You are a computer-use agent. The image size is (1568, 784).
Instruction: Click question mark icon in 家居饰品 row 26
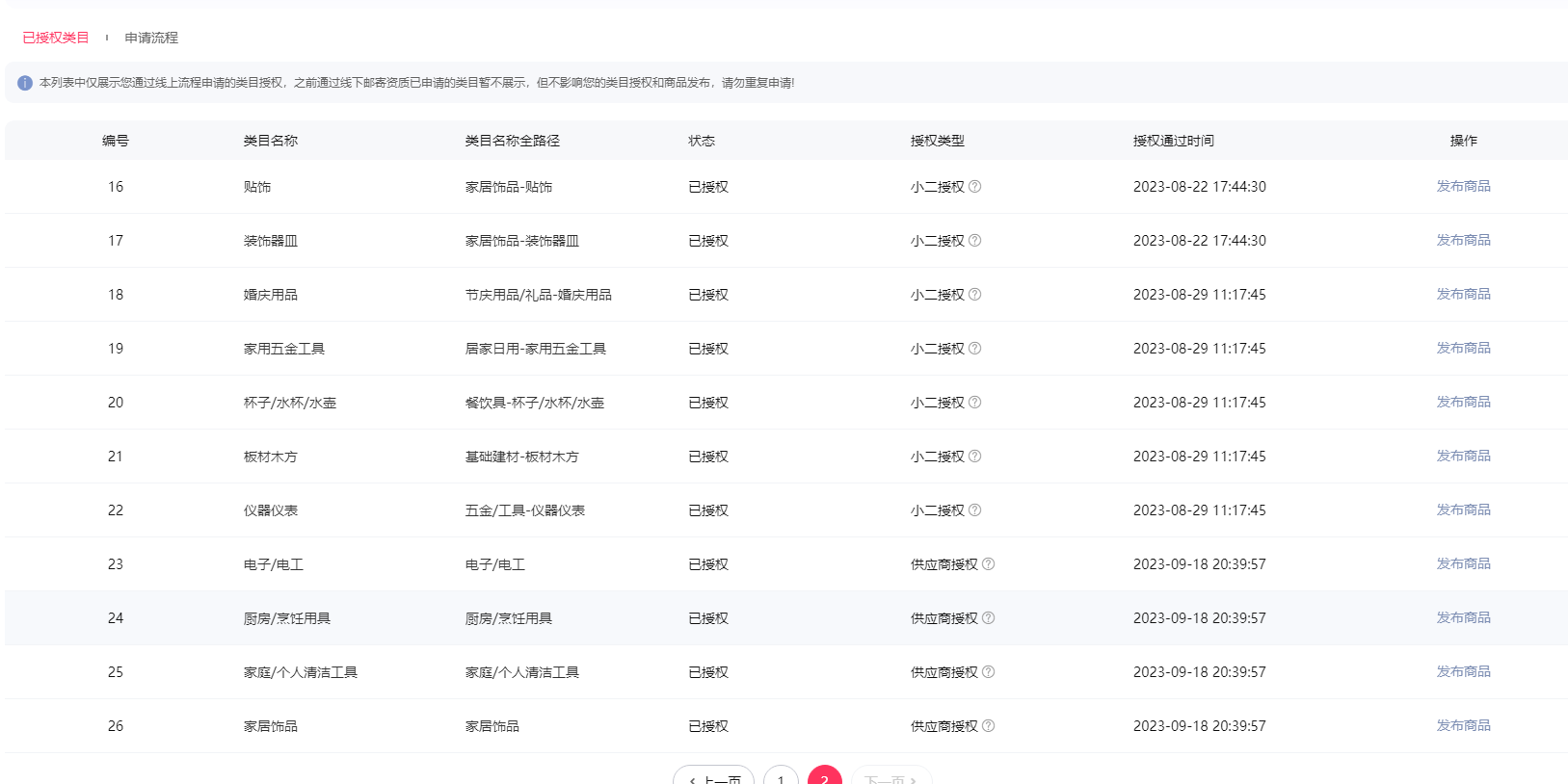pos(988,726)
